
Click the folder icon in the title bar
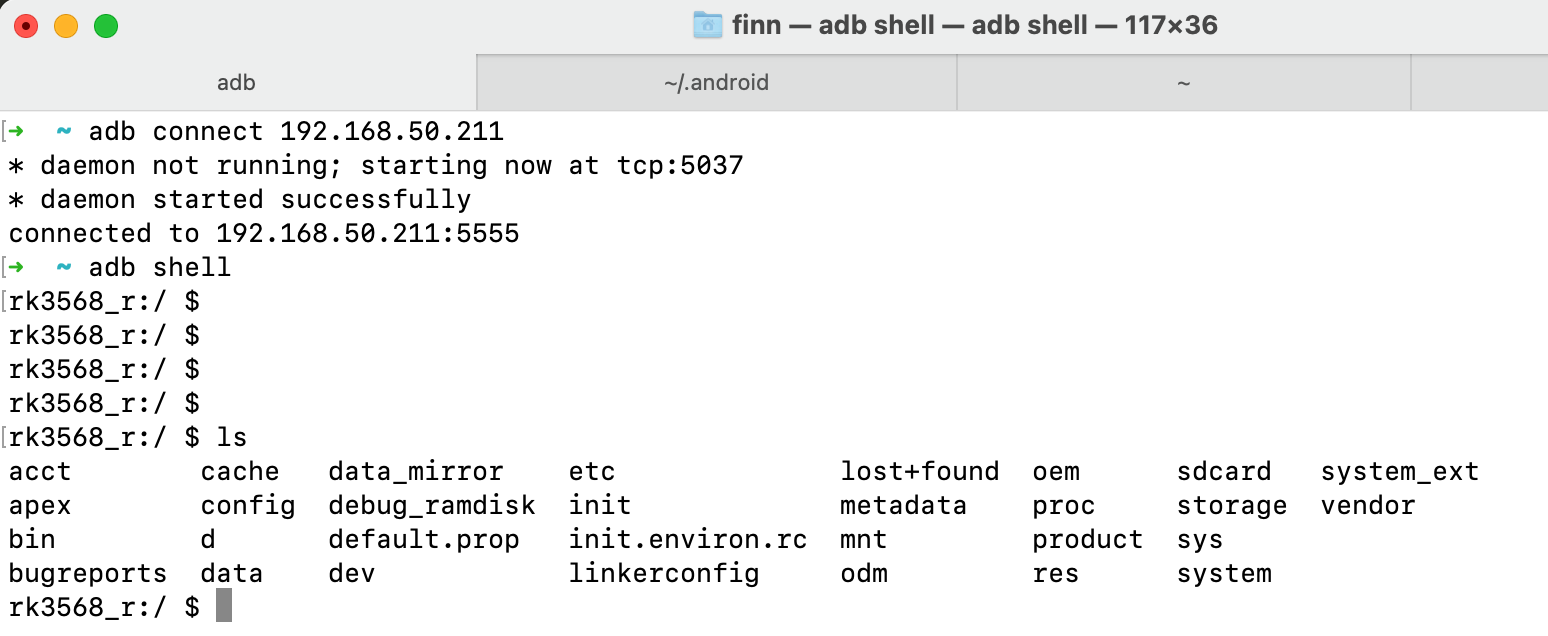[707, 25]
